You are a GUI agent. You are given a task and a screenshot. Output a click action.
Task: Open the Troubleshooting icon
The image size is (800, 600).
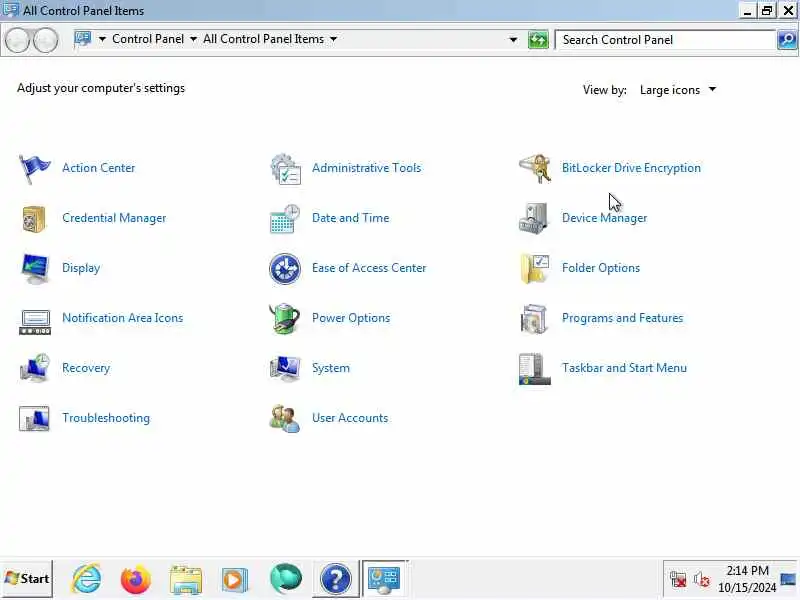[34, 418]
